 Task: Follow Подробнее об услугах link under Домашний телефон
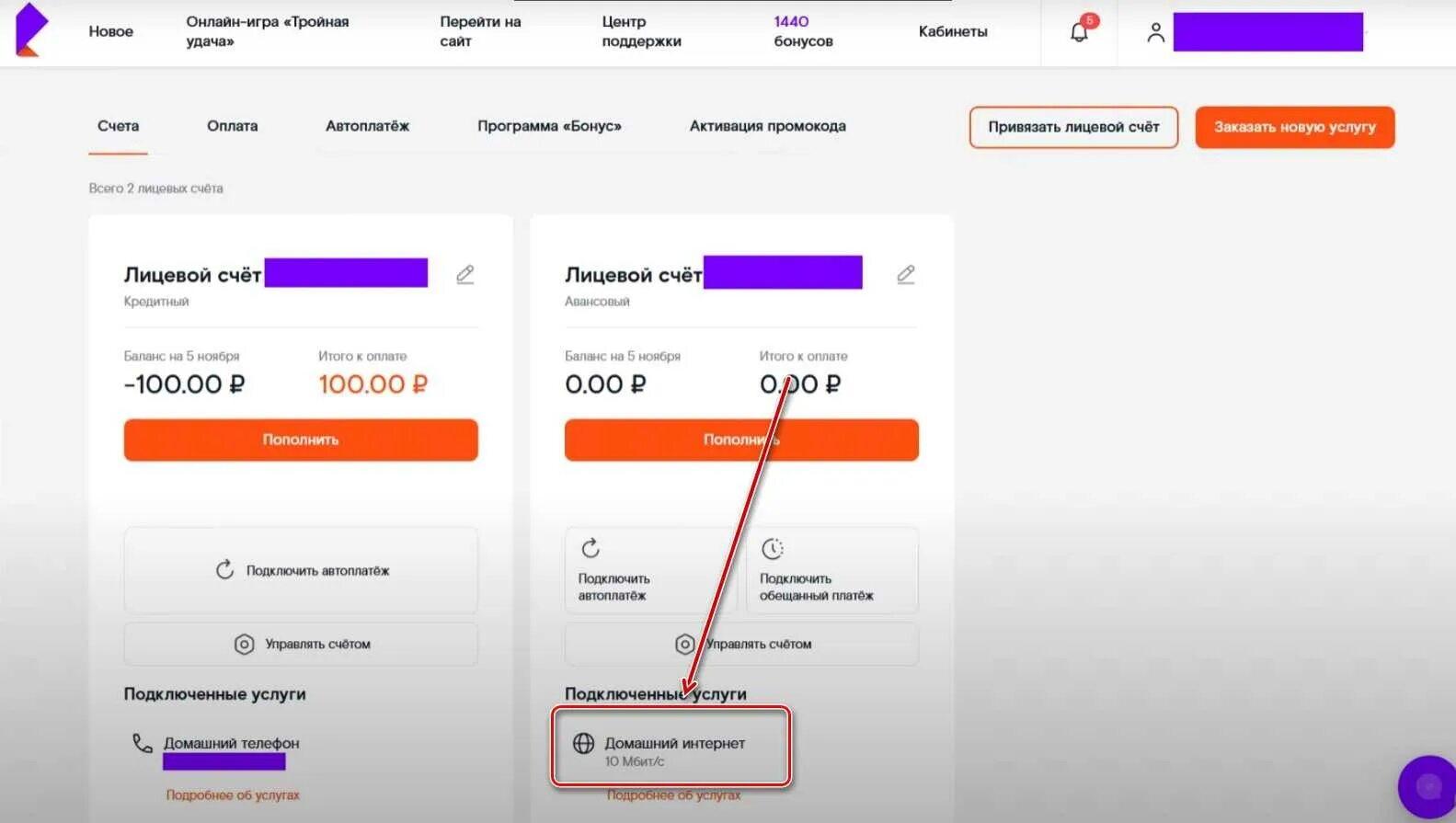(233, 794)
